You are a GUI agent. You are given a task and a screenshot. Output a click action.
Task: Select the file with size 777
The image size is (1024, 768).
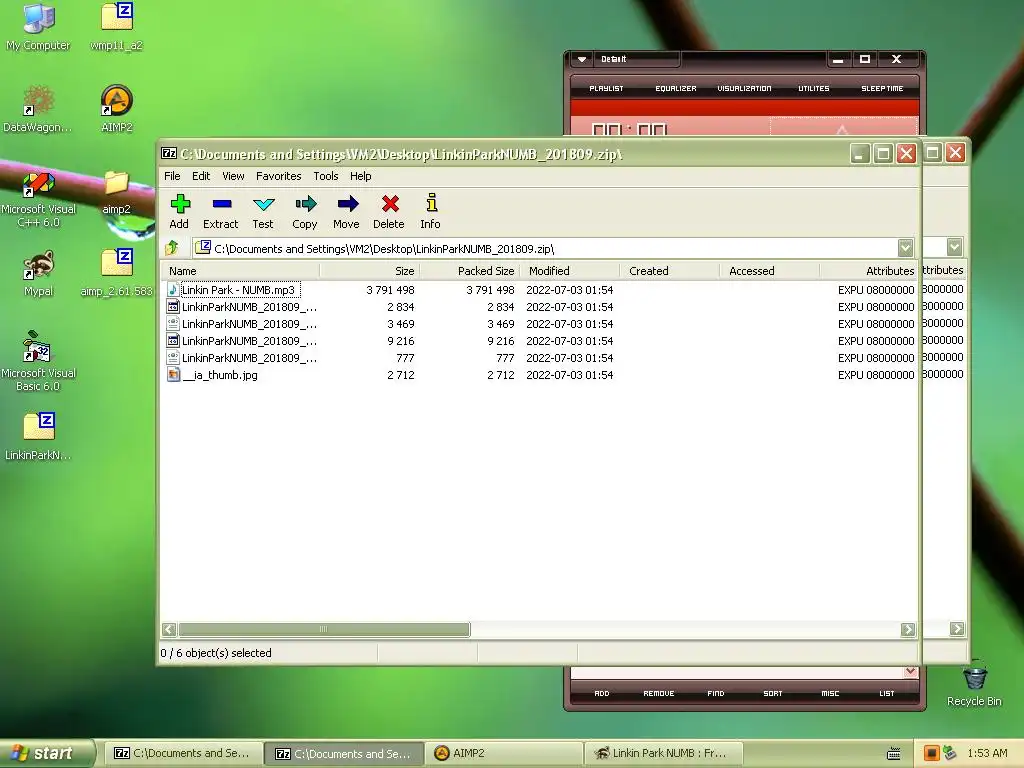click(242, 358)
